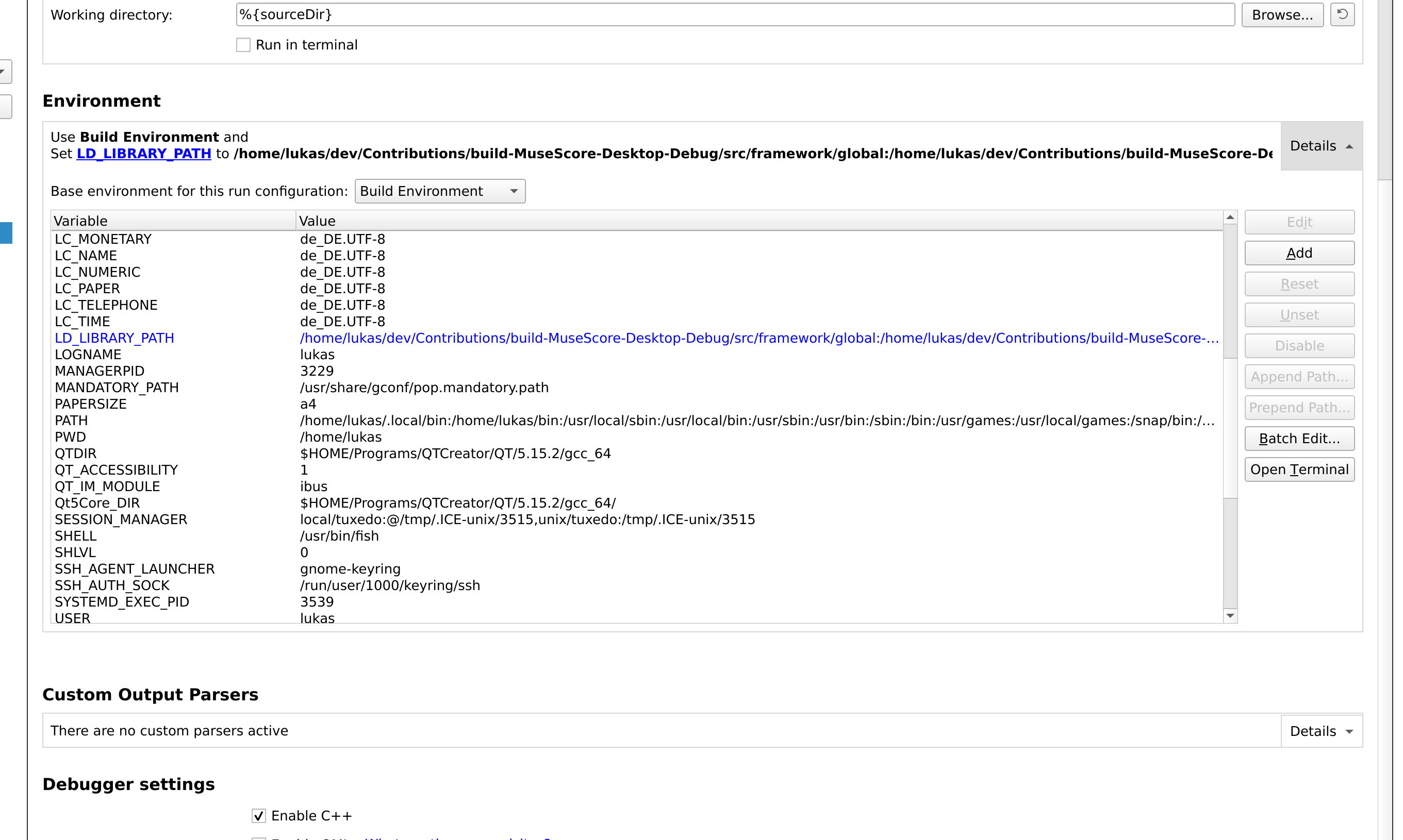Click the up arrow on the variables scrollbar
The image size is (1403, 840).
(1230, 217)
